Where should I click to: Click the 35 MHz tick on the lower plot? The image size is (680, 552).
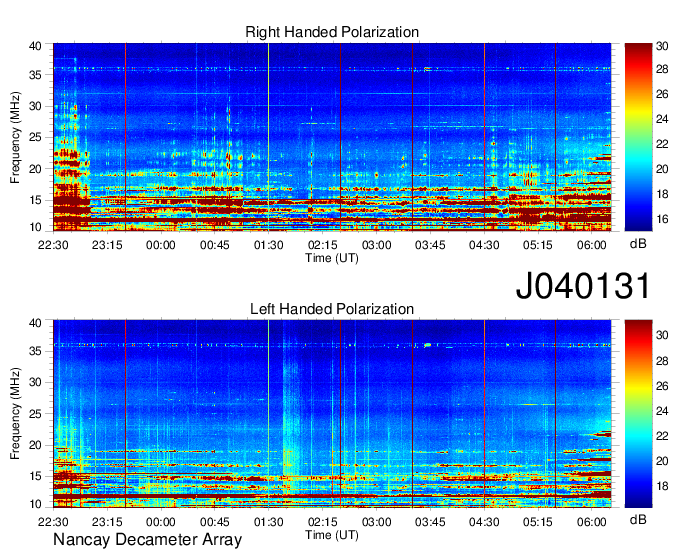pos(35,351)
